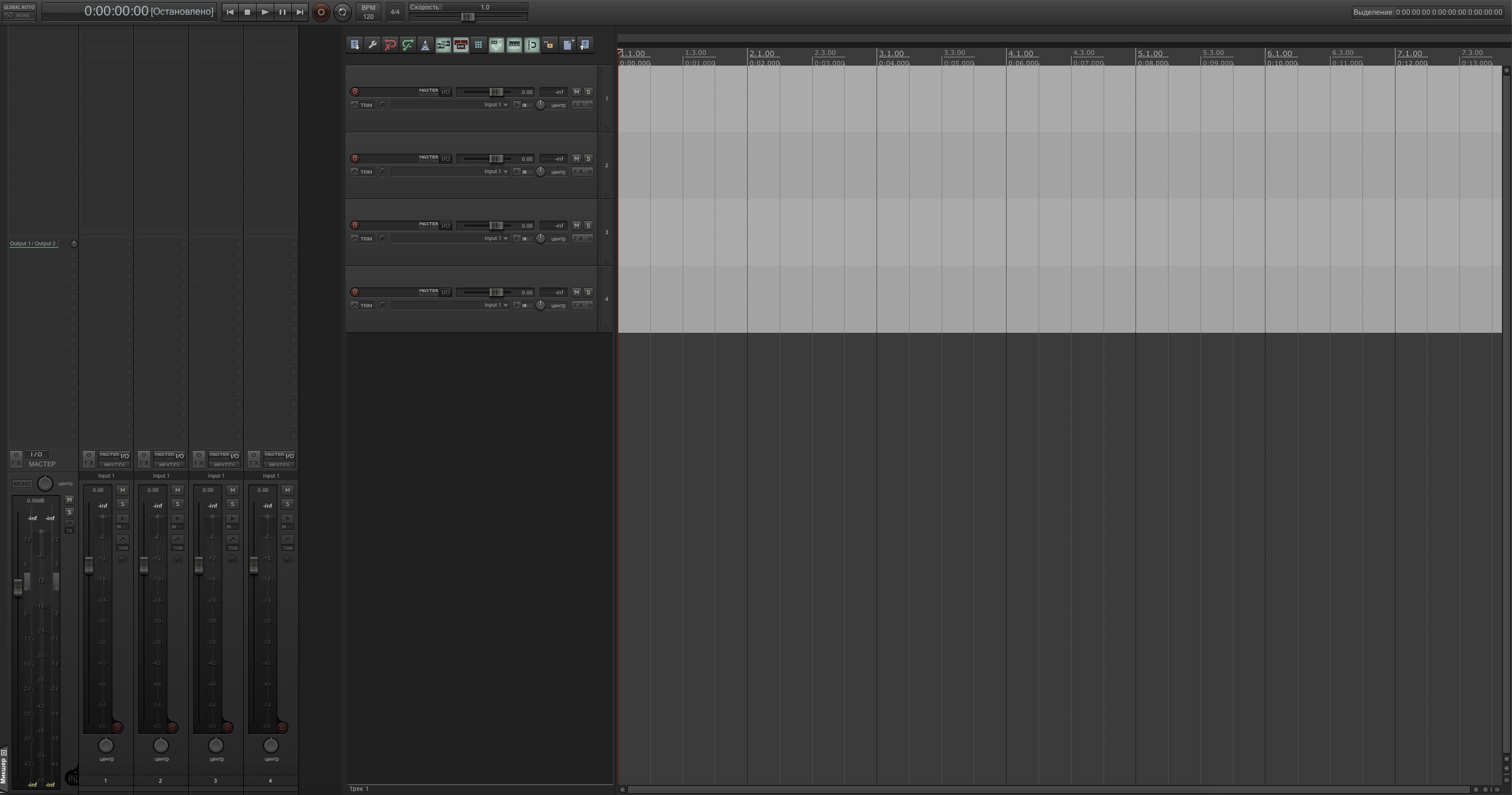Screen dimensions: 1512x795
Task: Click the padlock locking icon
Action: click(550, 45)
